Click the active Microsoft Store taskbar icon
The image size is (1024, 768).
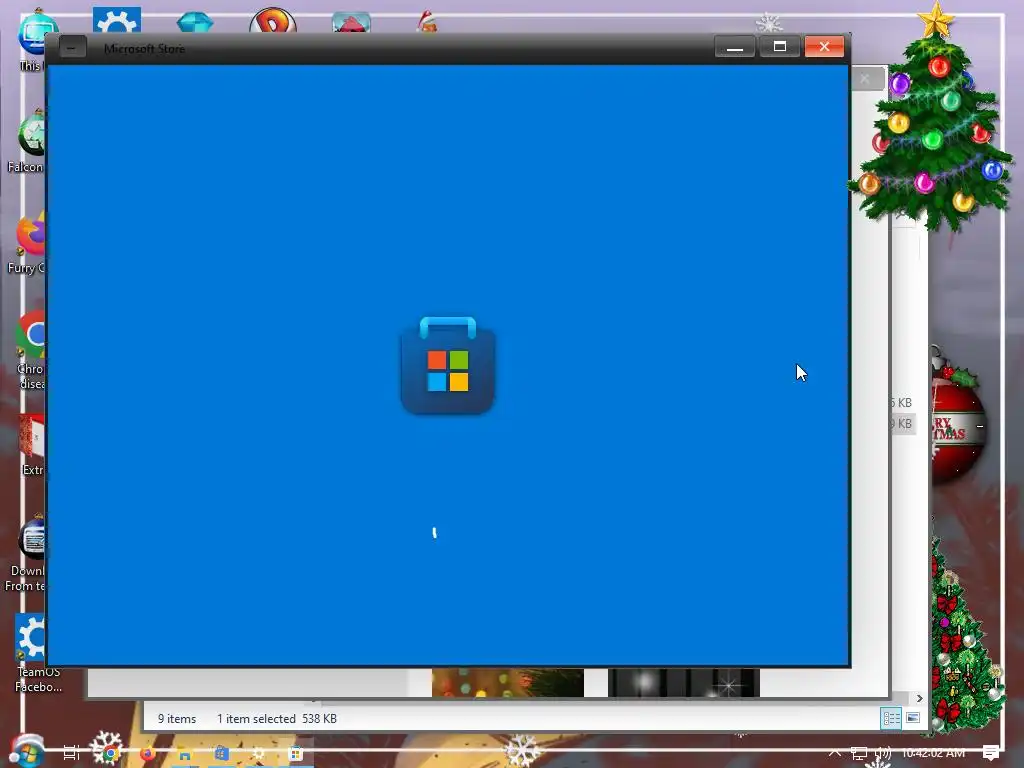[296, 754]
